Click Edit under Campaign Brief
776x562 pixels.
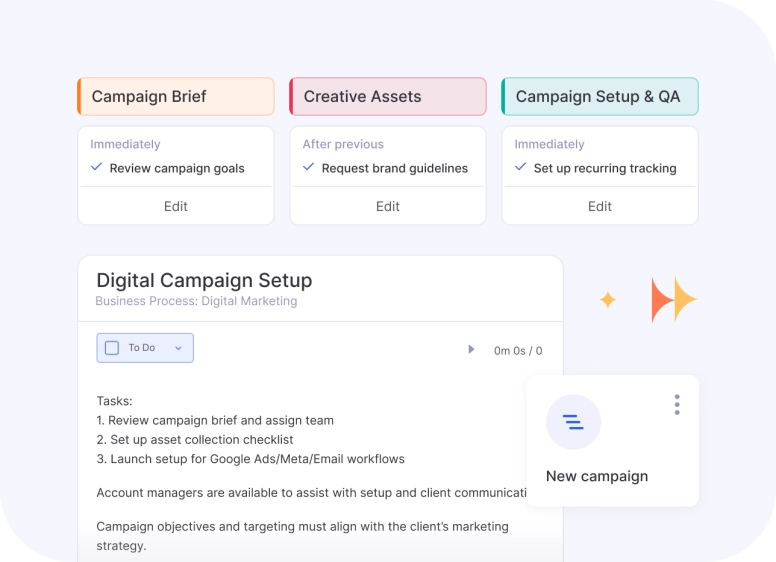click(x=176, y=206)
